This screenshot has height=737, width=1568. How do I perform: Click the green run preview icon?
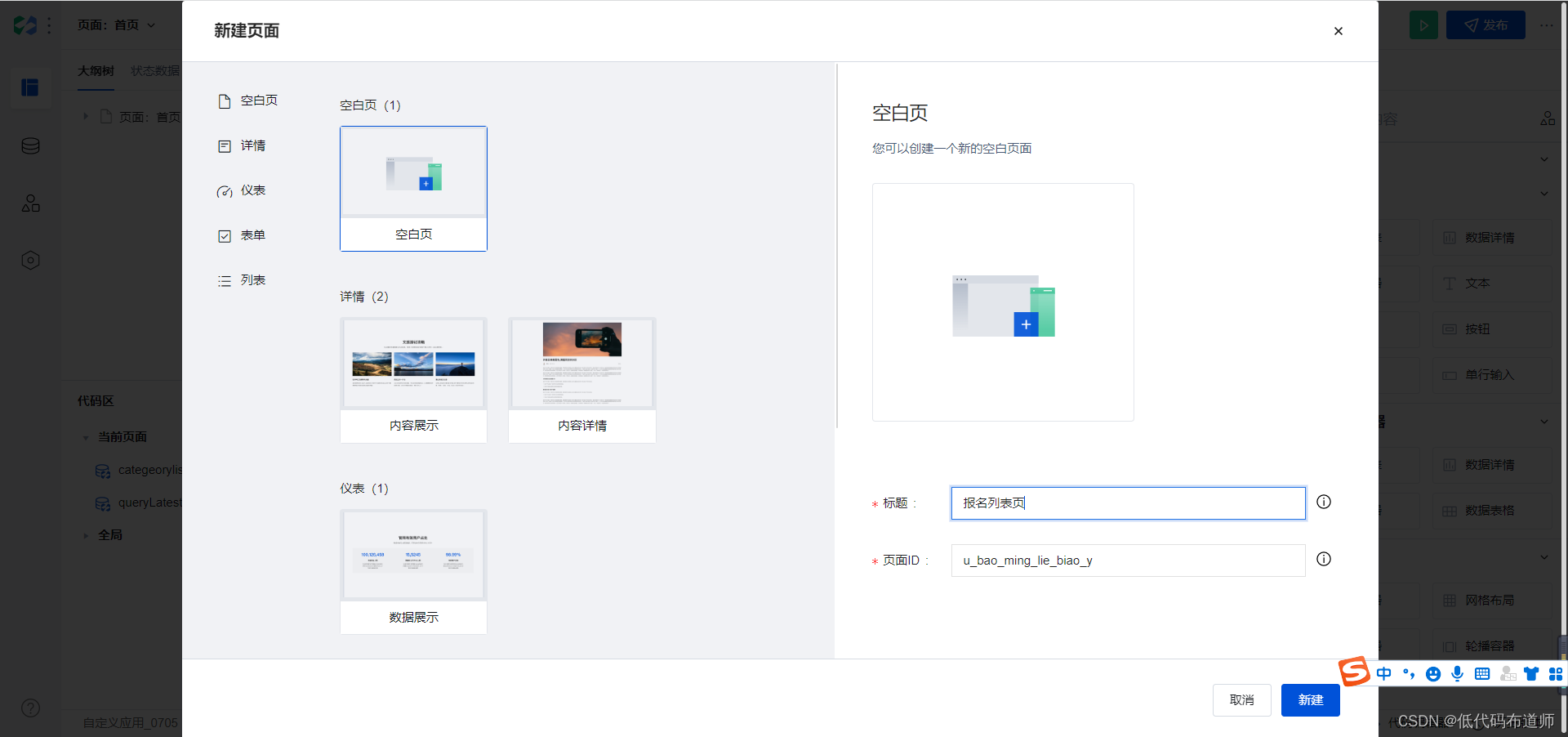[x=1423, y=25]
